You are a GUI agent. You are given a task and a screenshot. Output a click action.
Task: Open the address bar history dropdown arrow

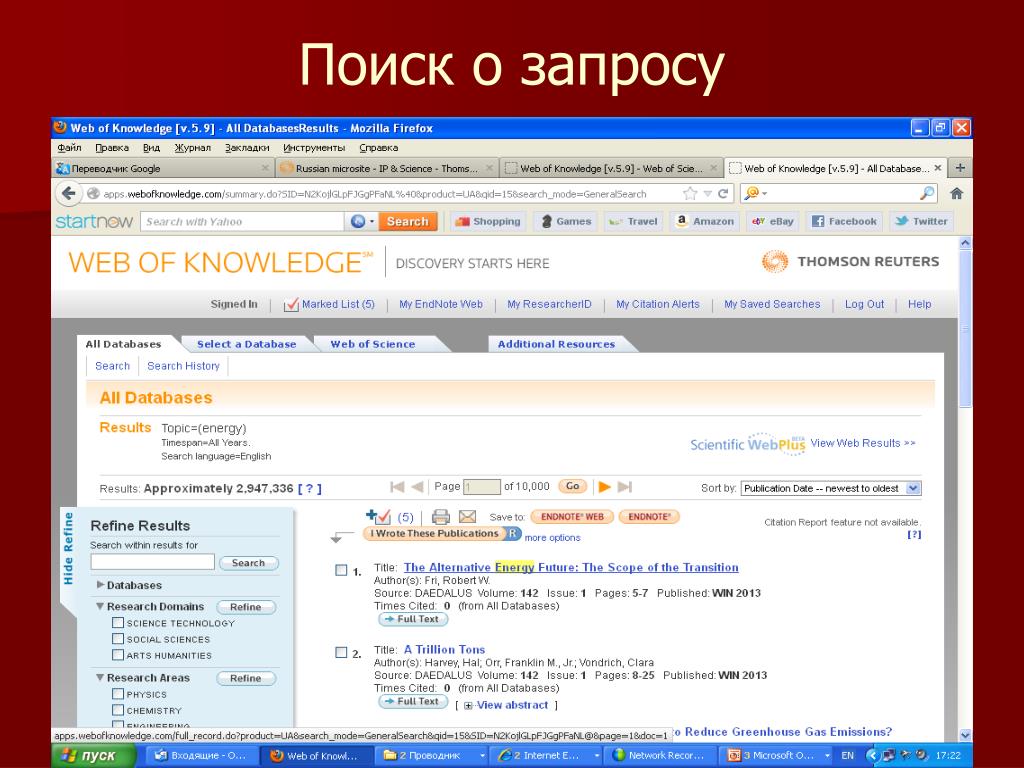pos(707,194)
